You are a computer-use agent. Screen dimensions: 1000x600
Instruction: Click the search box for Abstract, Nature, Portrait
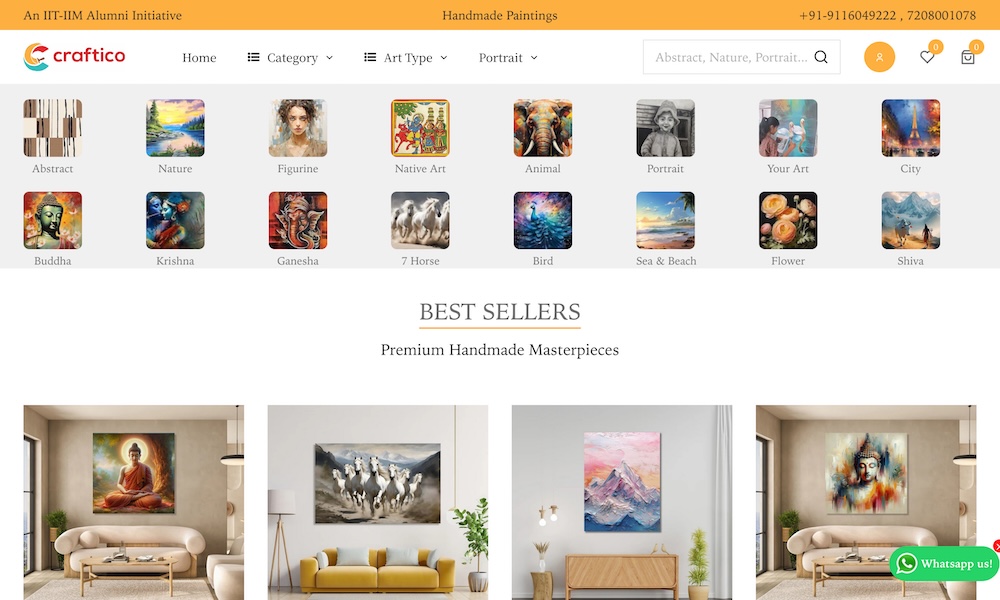pos(741,57)
